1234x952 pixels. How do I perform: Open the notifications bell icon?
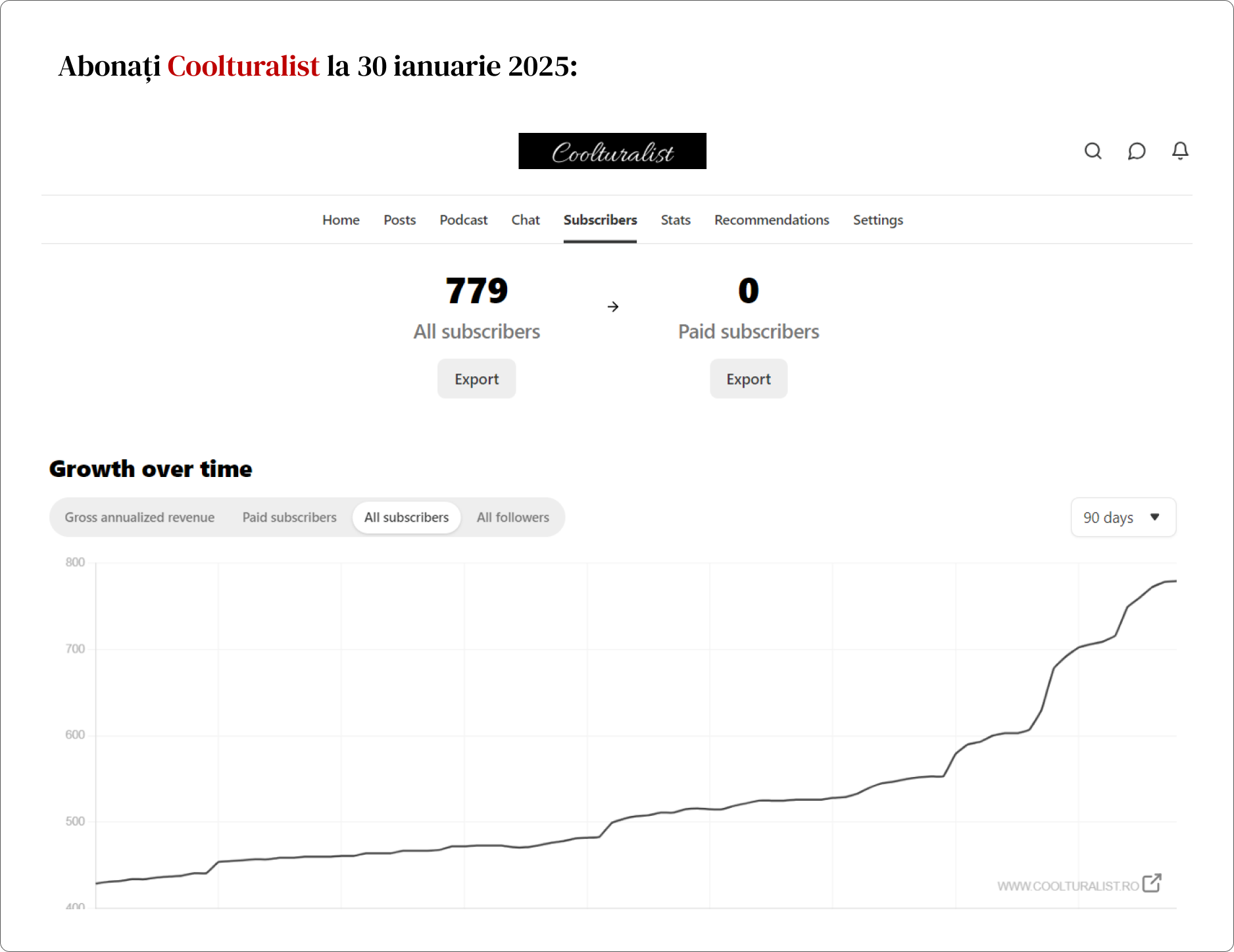click(x=1180, y=151)
